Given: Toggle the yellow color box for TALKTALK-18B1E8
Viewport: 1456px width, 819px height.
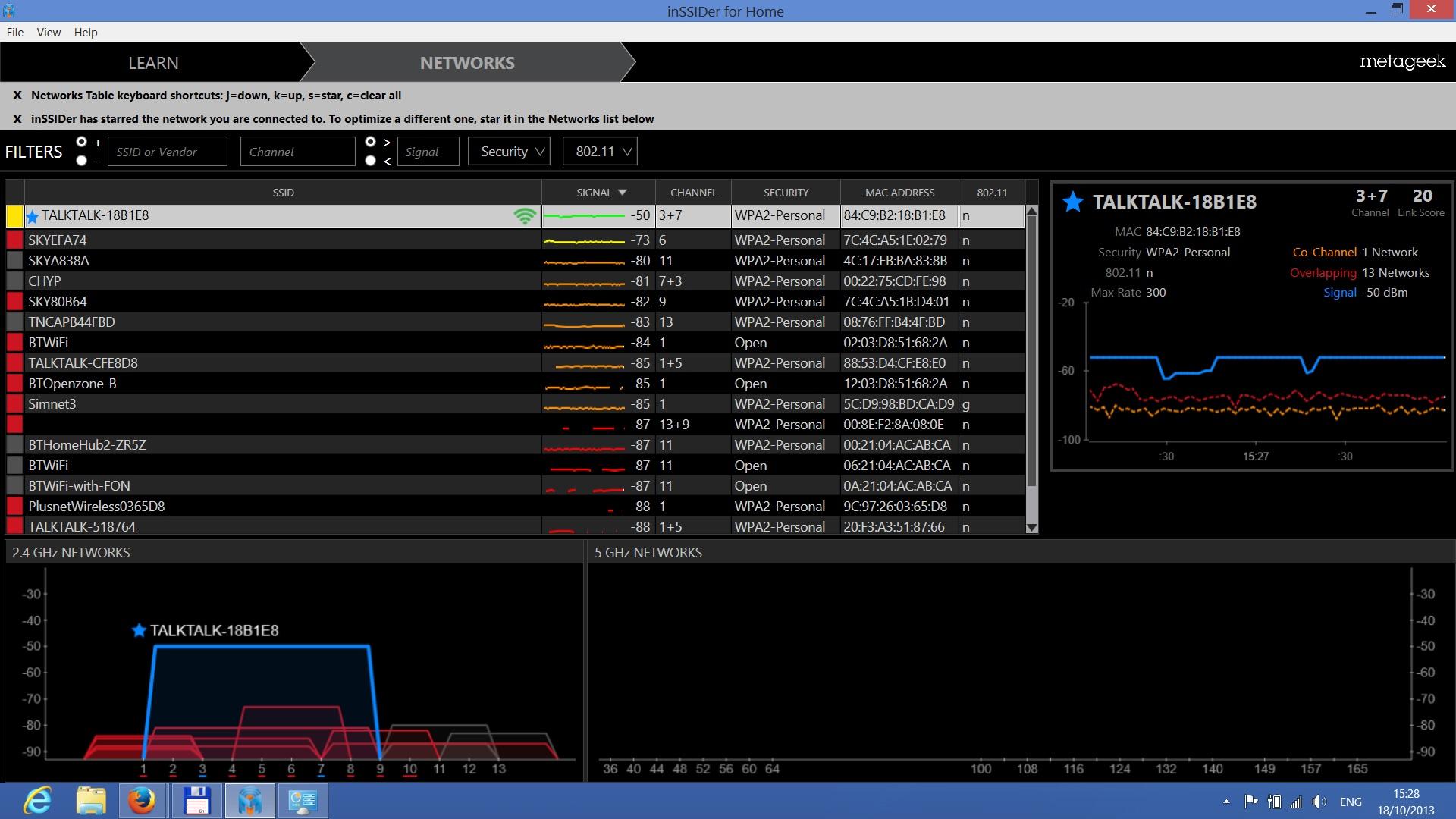Looking at the screenshot, I should pyautogui.click(x=14, y=217).
